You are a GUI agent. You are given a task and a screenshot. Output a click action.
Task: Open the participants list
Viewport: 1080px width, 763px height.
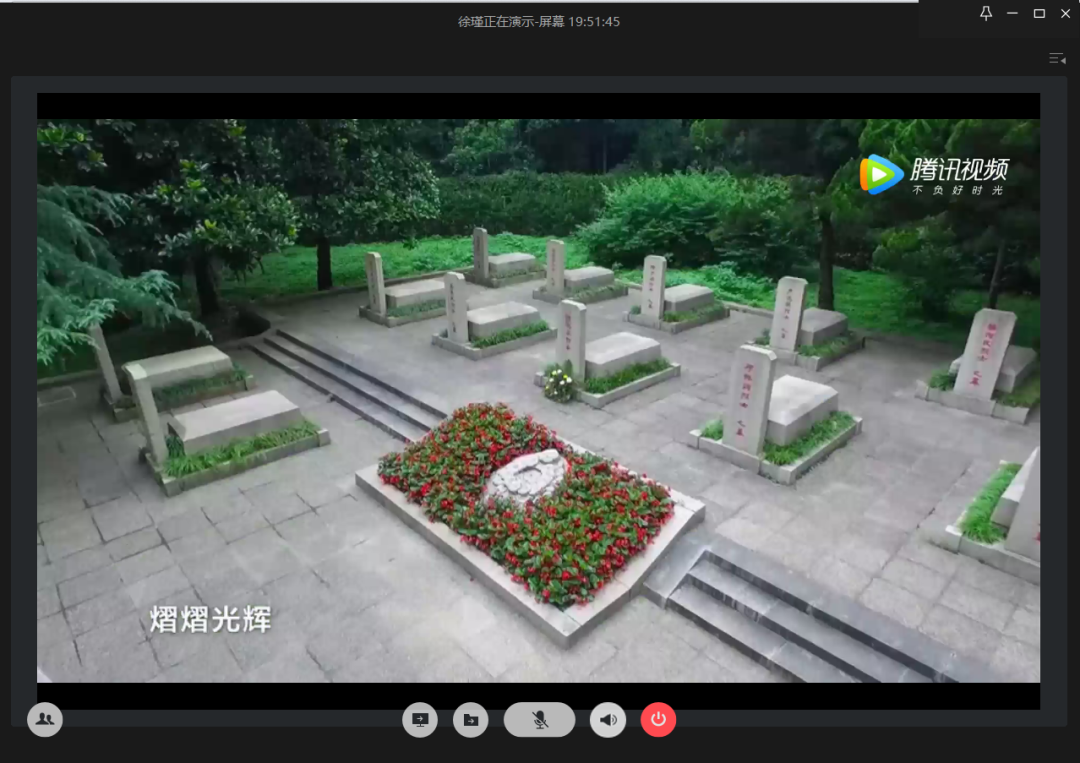[45, 719]
